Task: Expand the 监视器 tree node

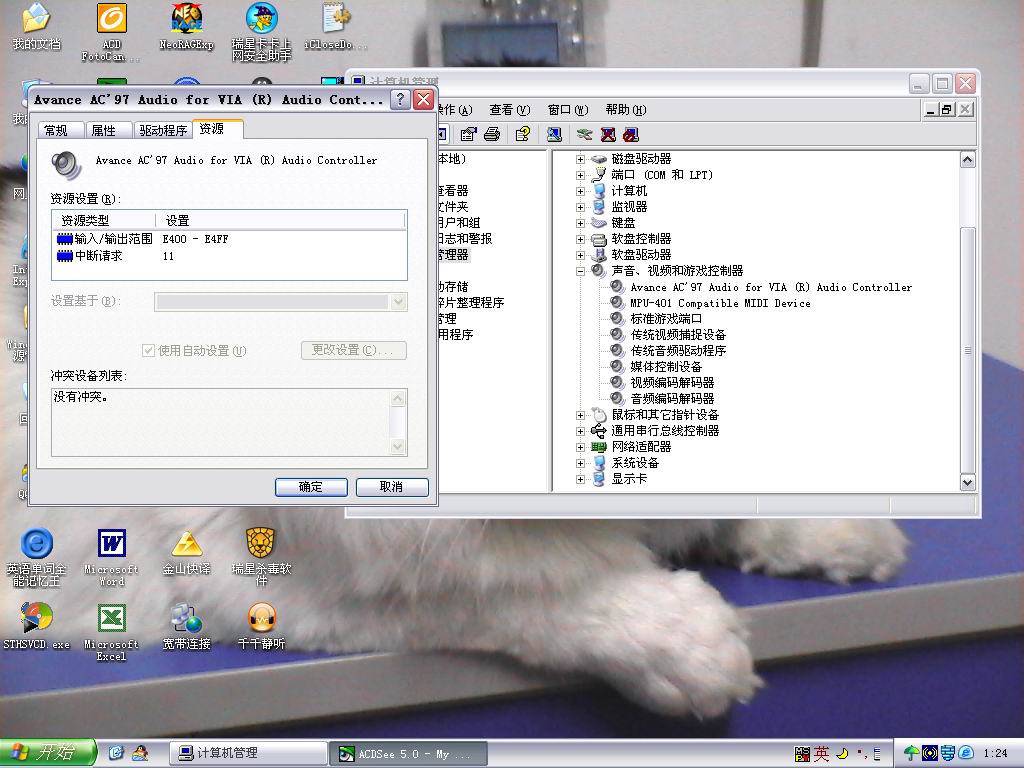Action: [580, 207]
